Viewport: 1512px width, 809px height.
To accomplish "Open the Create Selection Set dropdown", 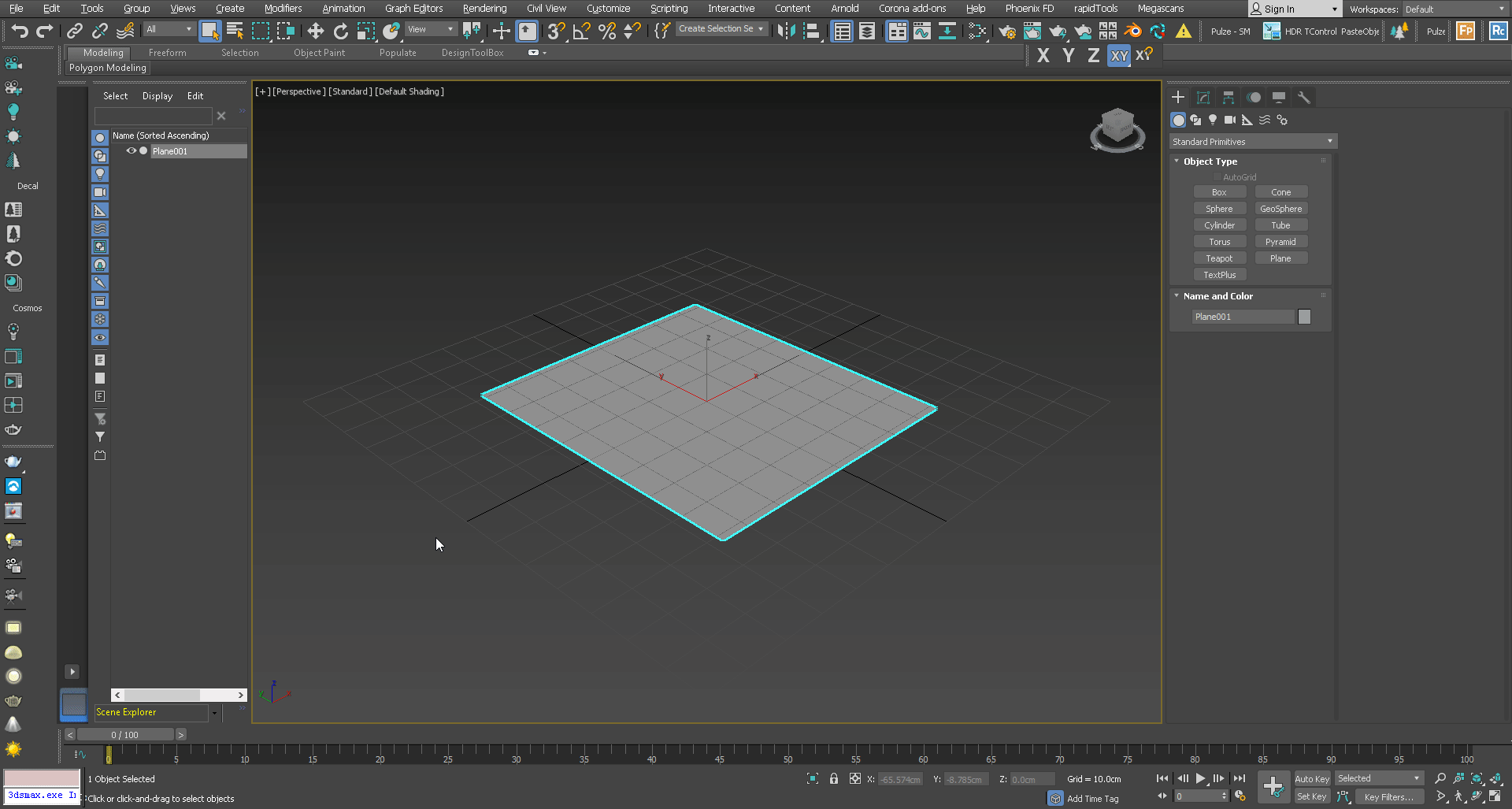I will (x=721, y=29).
